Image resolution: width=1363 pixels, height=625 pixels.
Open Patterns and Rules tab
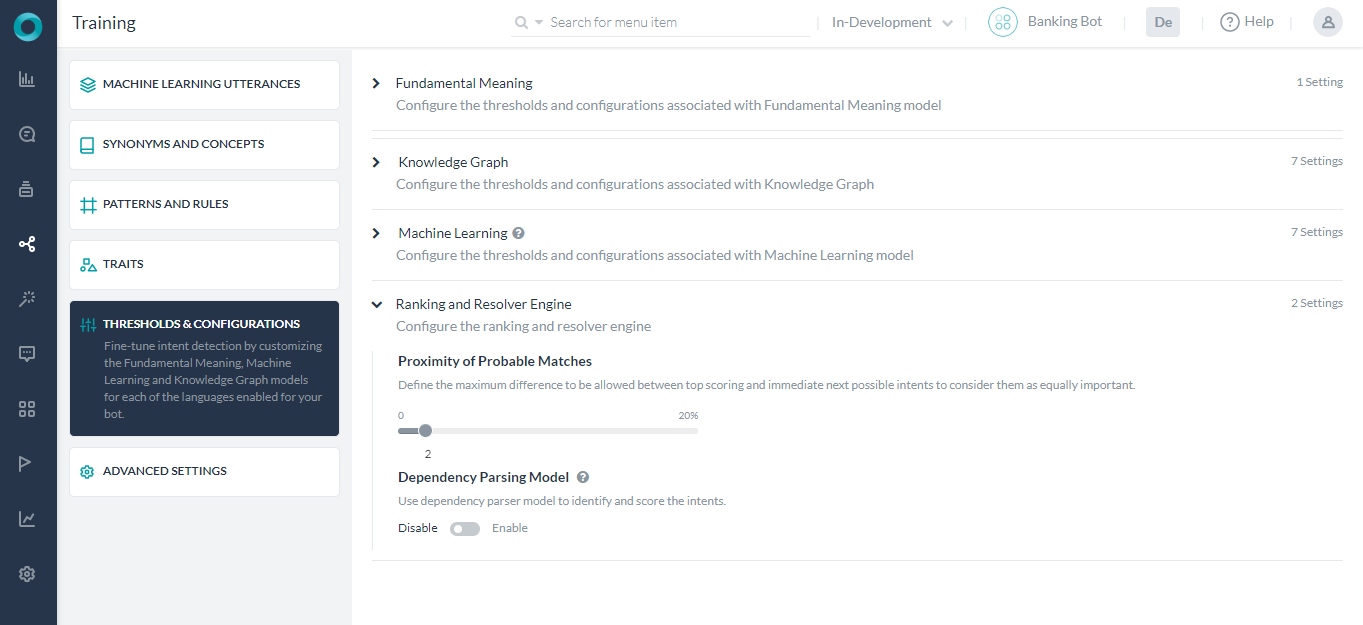pos(205,205)
